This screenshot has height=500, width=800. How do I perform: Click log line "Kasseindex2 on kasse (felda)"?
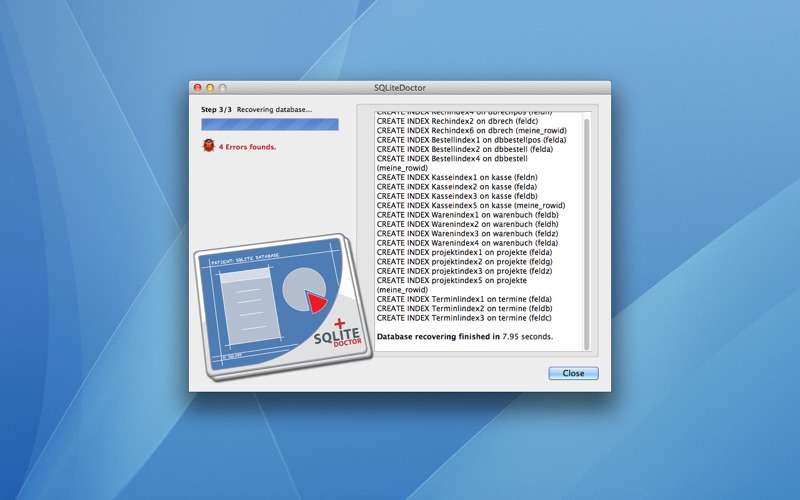(x=457, y=187)
